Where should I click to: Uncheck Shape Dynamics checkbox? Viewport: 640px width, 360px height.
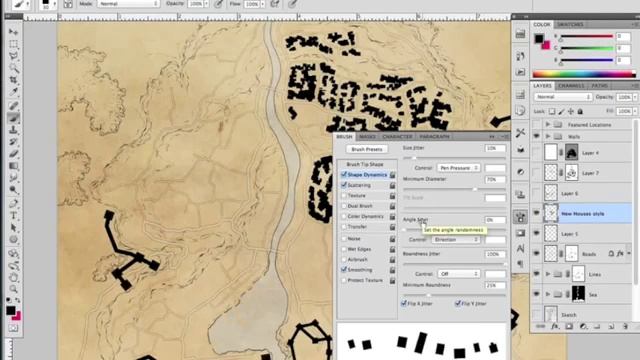(x=344, y=175)
